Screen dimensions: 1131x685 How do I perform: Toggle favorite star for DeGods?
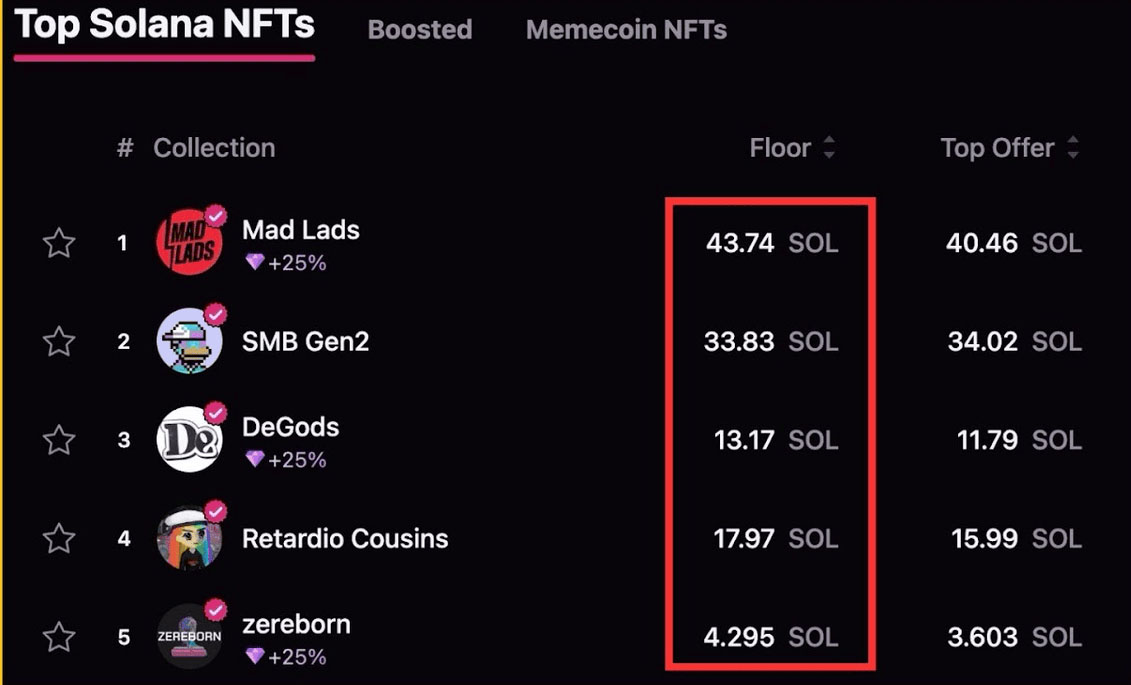(x=60, y=440)
